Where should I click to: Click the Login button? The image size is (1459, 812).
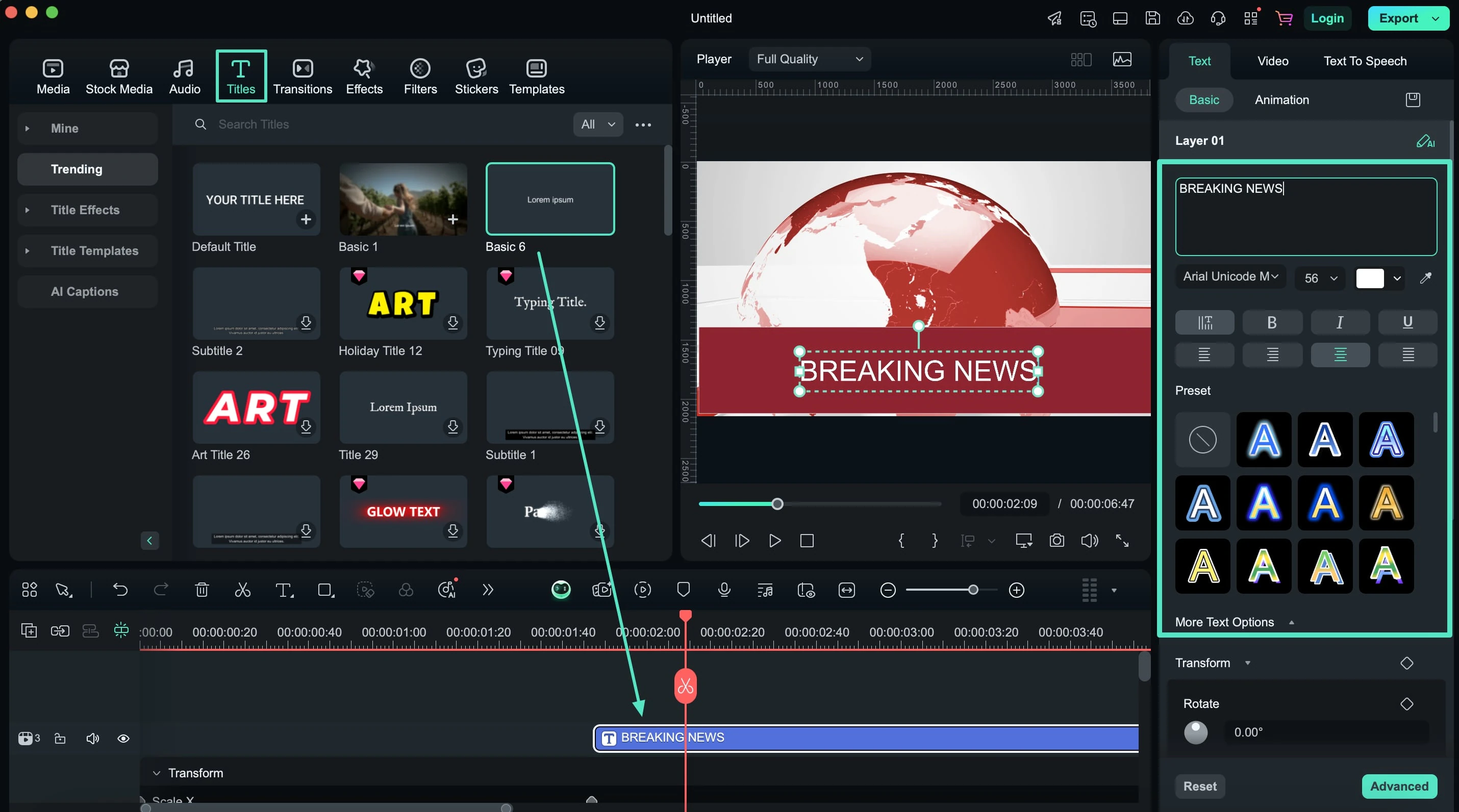[x=1327, y=19]
